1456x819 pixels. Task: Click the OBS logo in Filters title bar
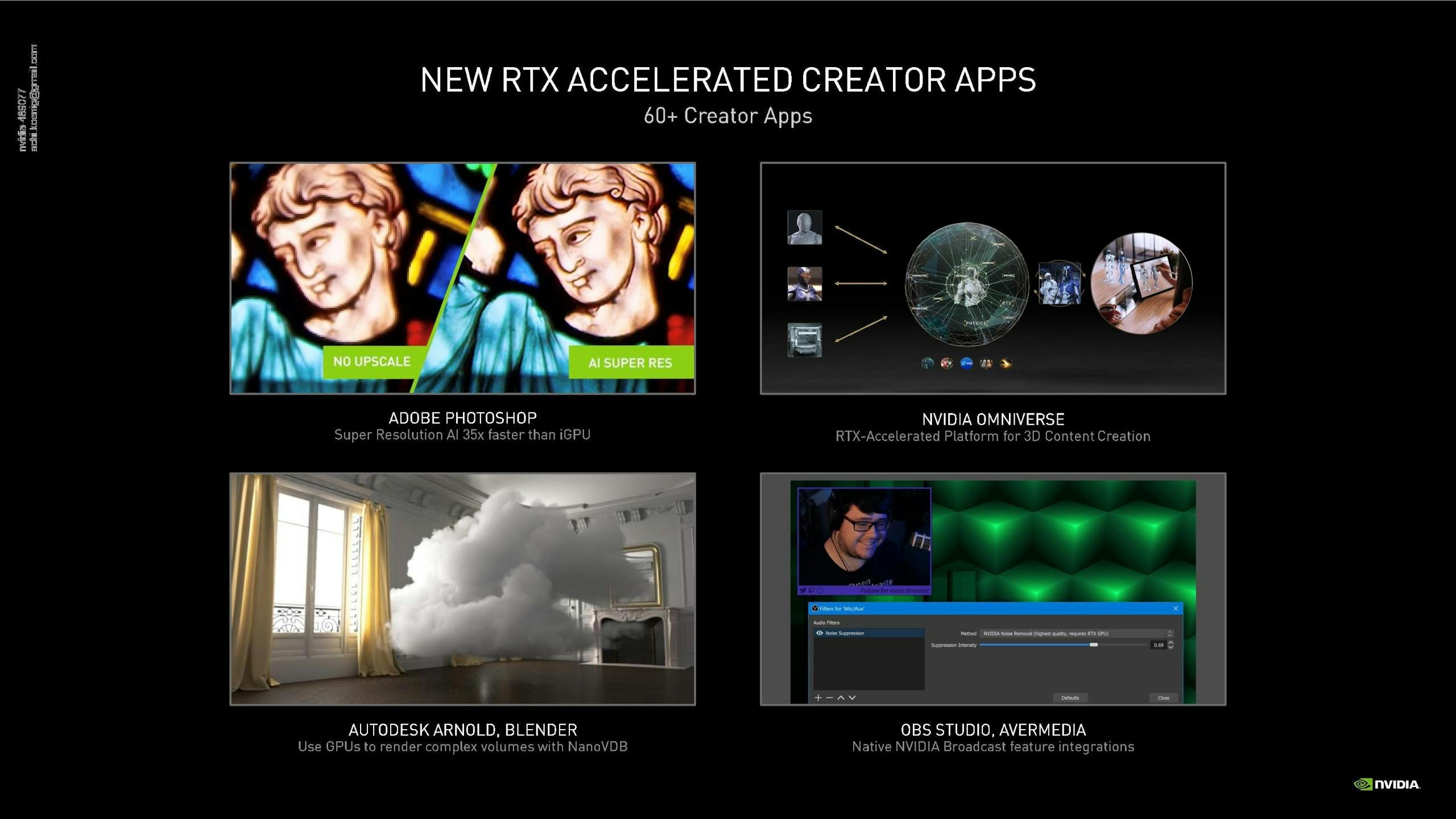tap(815, 609)
